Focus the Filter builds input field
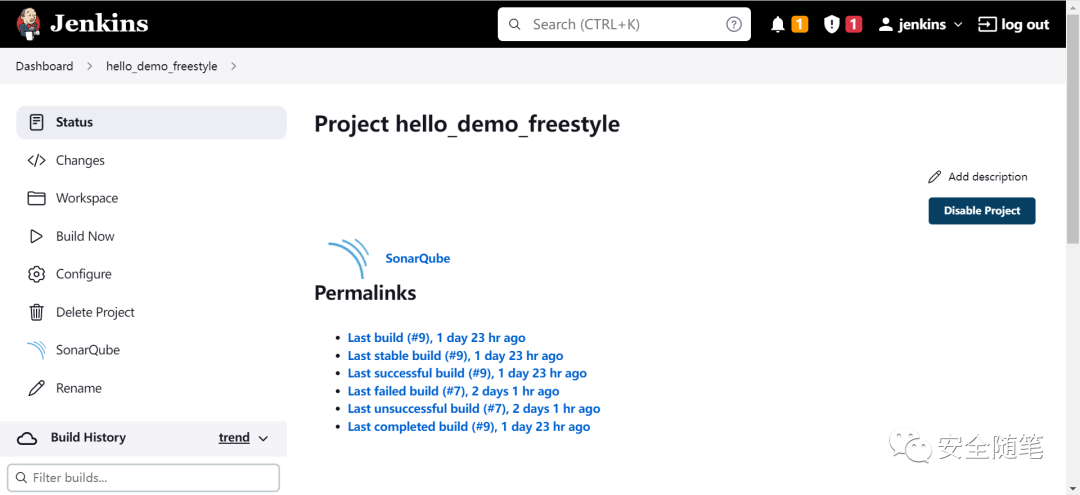Screen dimensions: 1080x495 (x=143, y=478)
